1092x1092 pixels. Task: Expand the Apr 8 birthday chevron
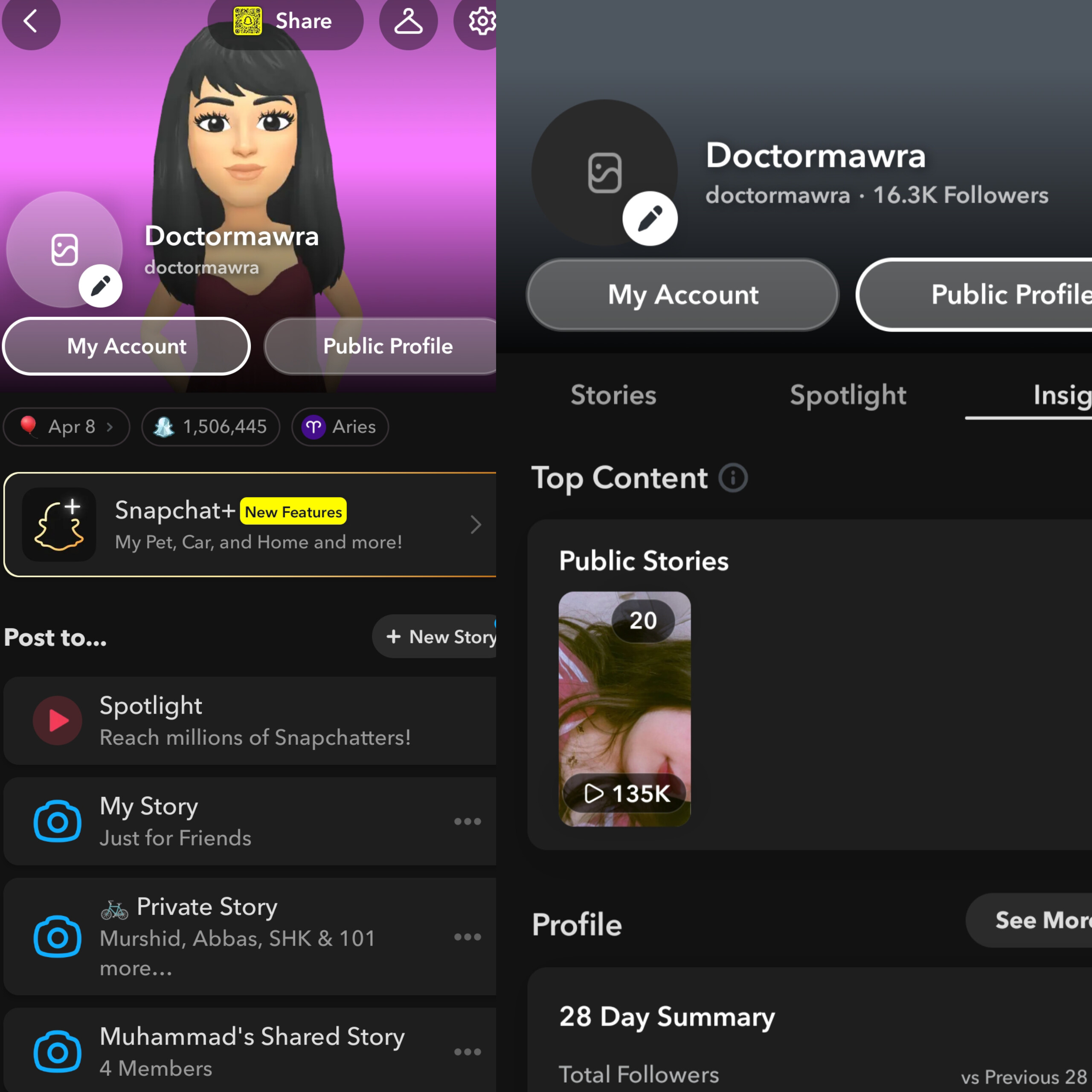point(110,427)
